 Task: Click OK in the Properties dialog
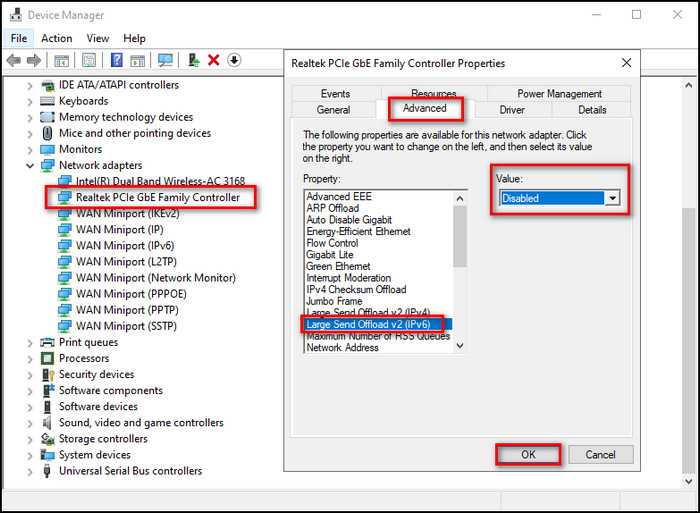528,455
